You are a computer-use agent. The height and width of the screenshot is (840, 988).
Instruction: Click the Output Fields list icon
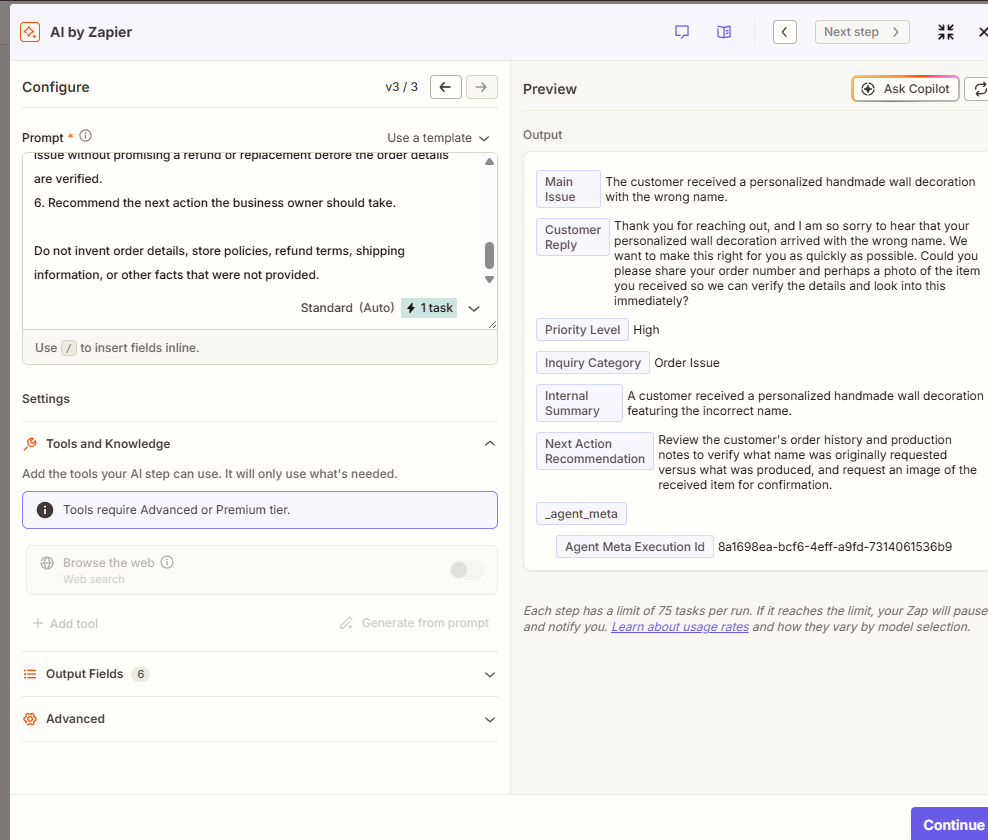[30, 674]
